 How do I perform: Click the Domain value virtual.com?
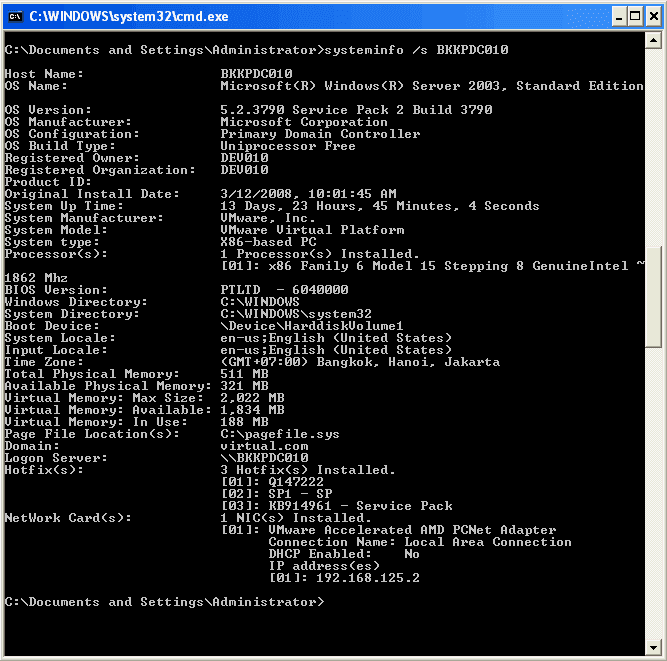click(x=264, y=446)
